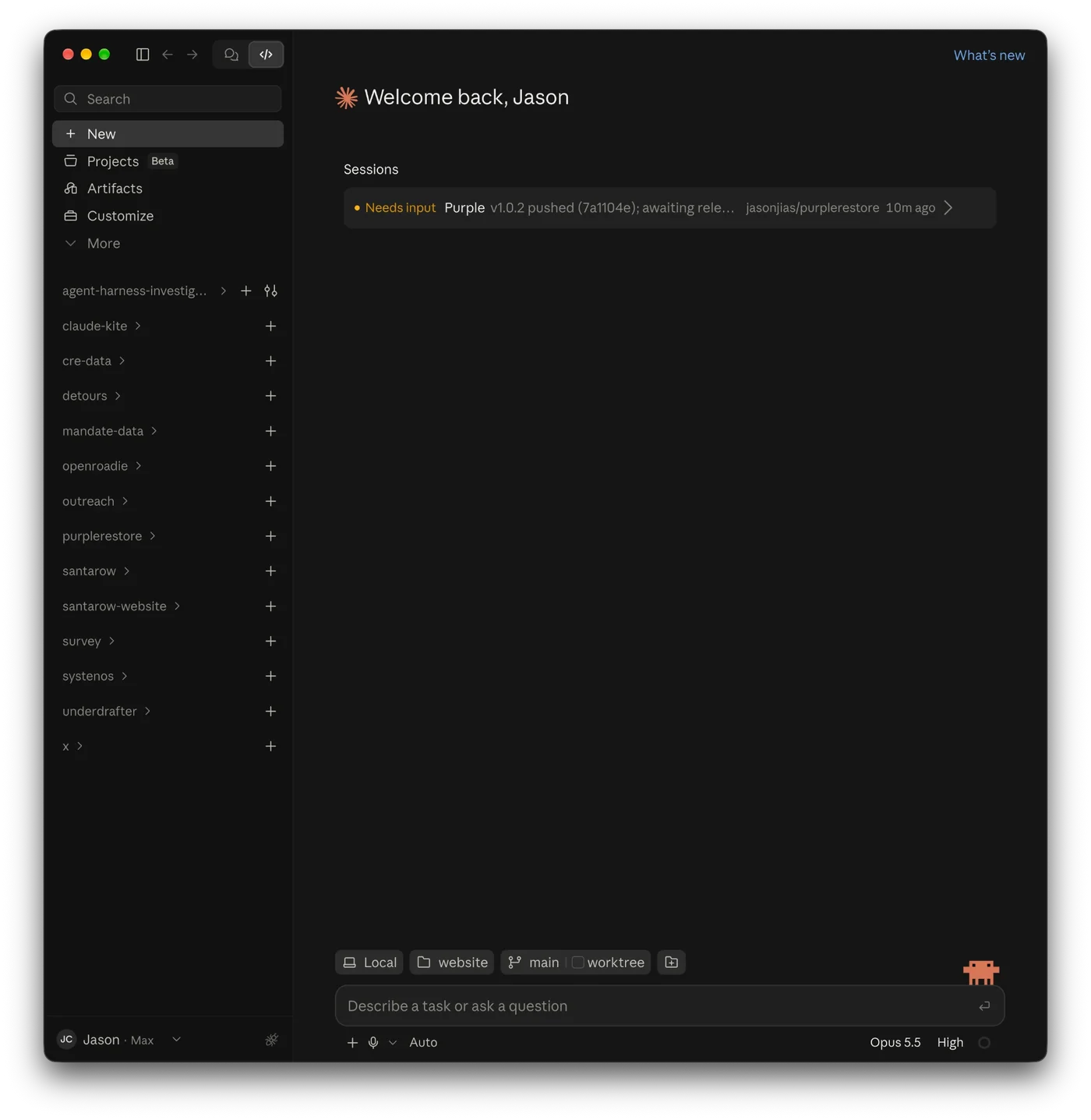Start a New session from the sidebar
The width and height of the screenshot is (1091, 1120).
tap(168, 134)
